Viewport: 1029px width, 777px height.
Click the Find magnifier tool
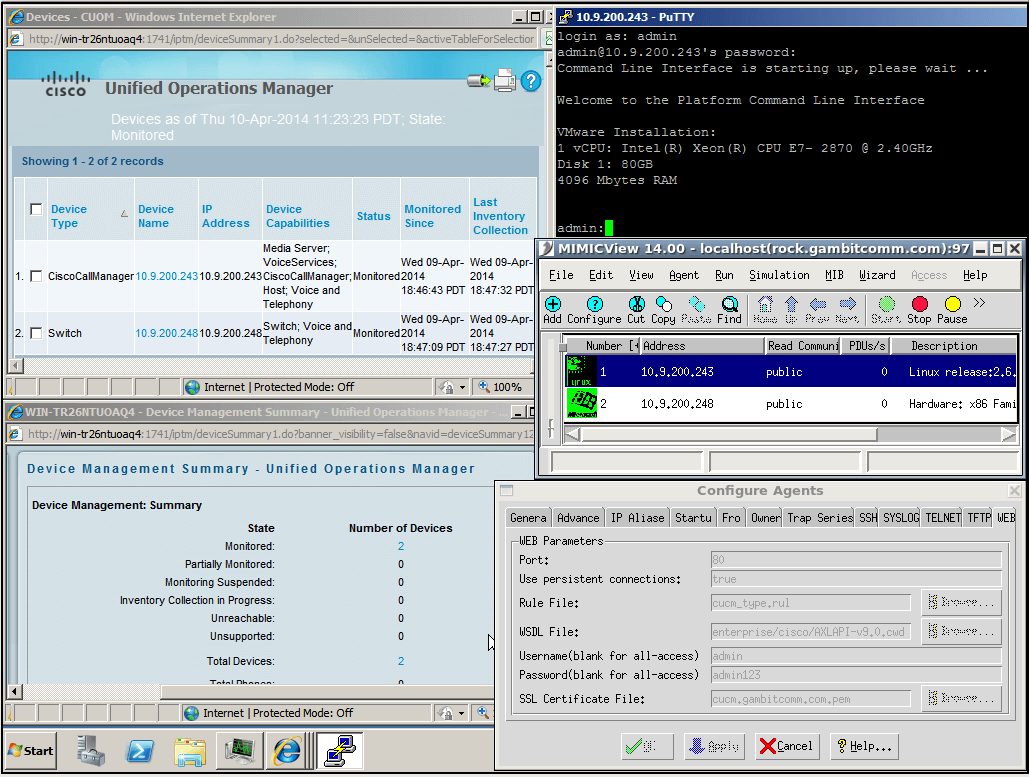click(x=730, y=304)
